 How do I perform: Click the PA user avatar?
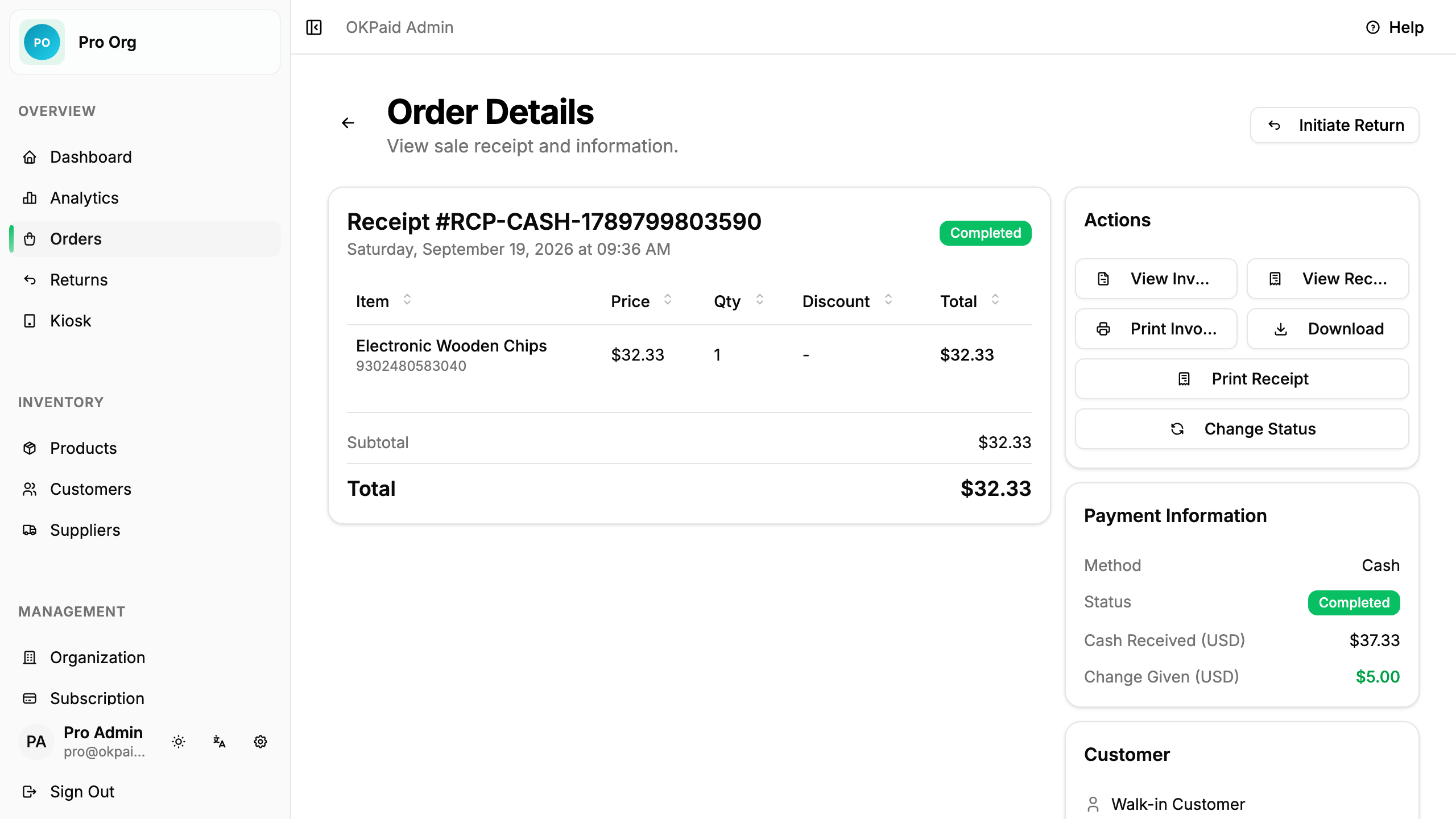click(x=36, y=742)
